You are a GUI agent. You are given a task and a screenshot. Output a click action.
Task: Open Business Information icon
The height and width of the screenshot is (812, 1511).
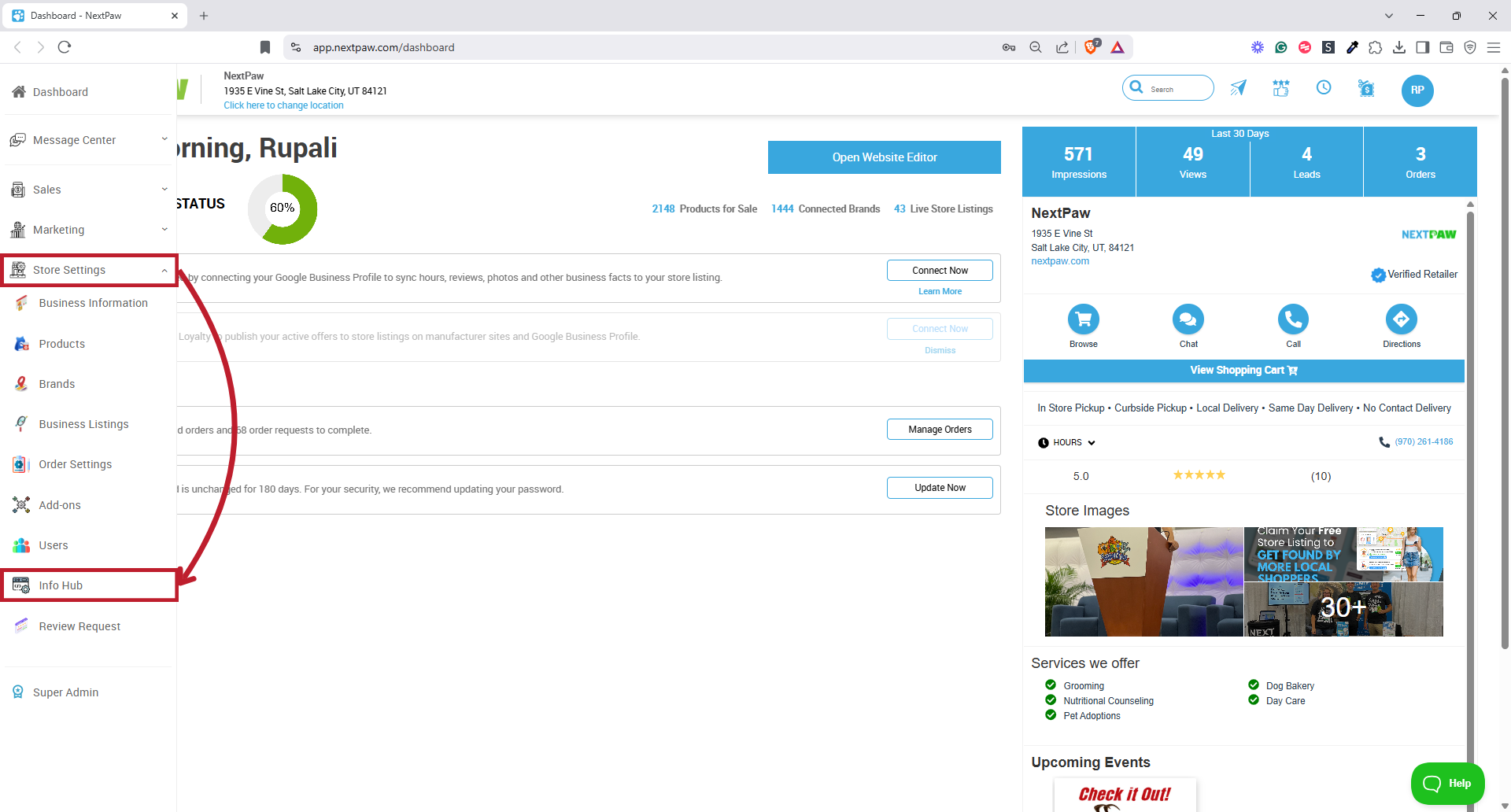pyautogui.click(x=21, y=303)
